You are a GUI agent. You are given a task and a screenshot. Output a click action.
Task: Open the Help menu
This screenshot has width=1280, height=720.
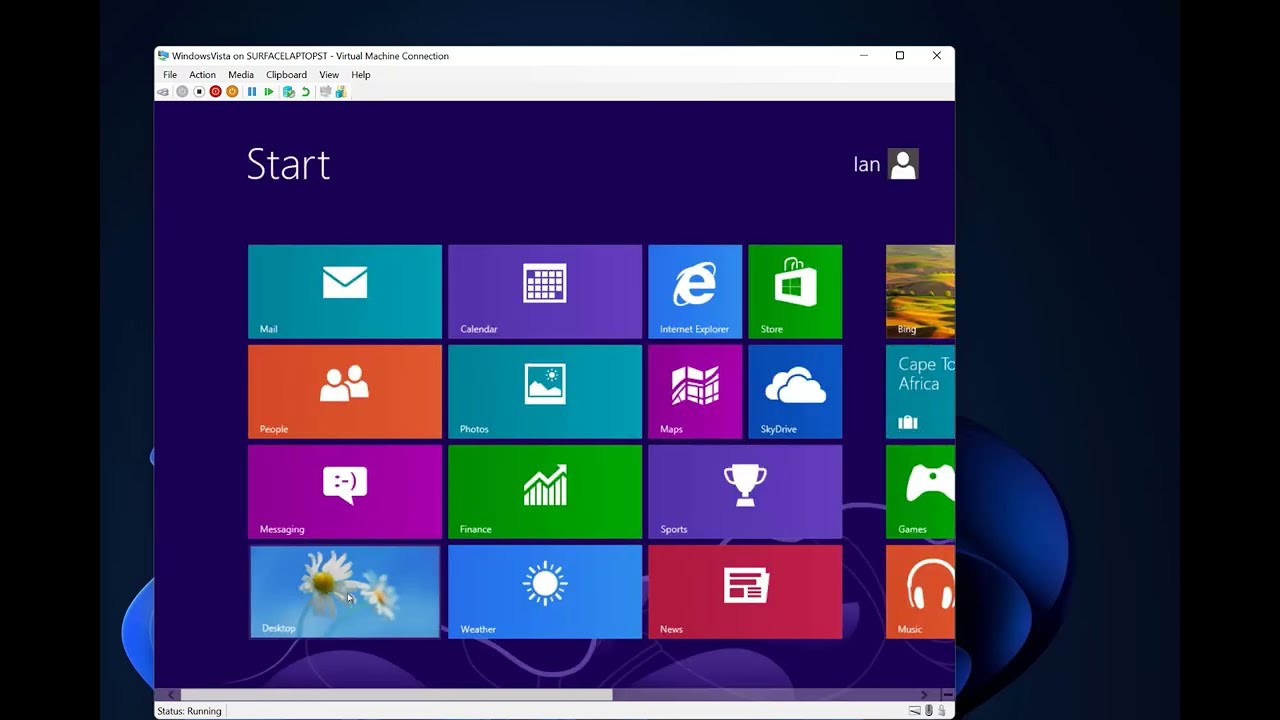361,75
